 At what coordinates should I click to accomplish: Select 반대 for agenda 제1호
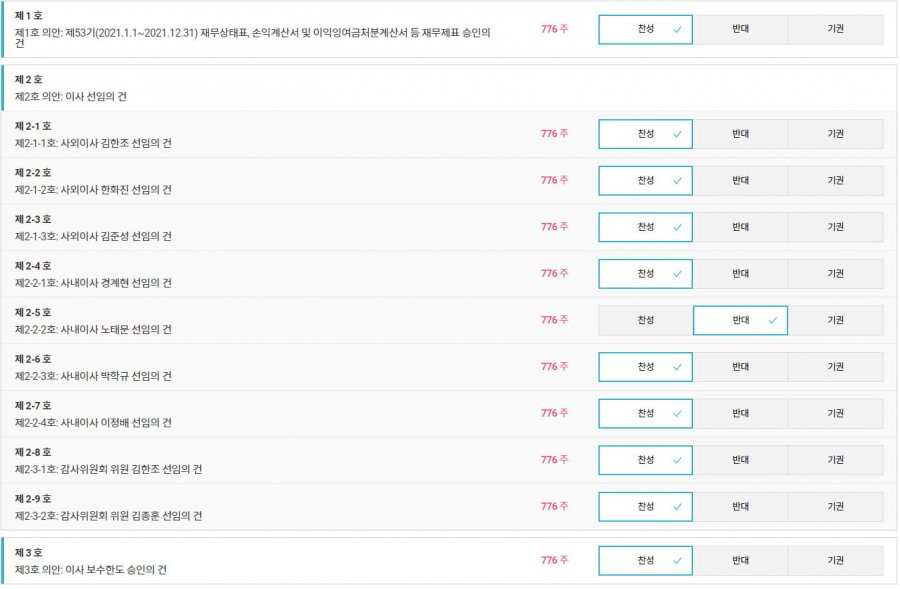click(740, 29)
